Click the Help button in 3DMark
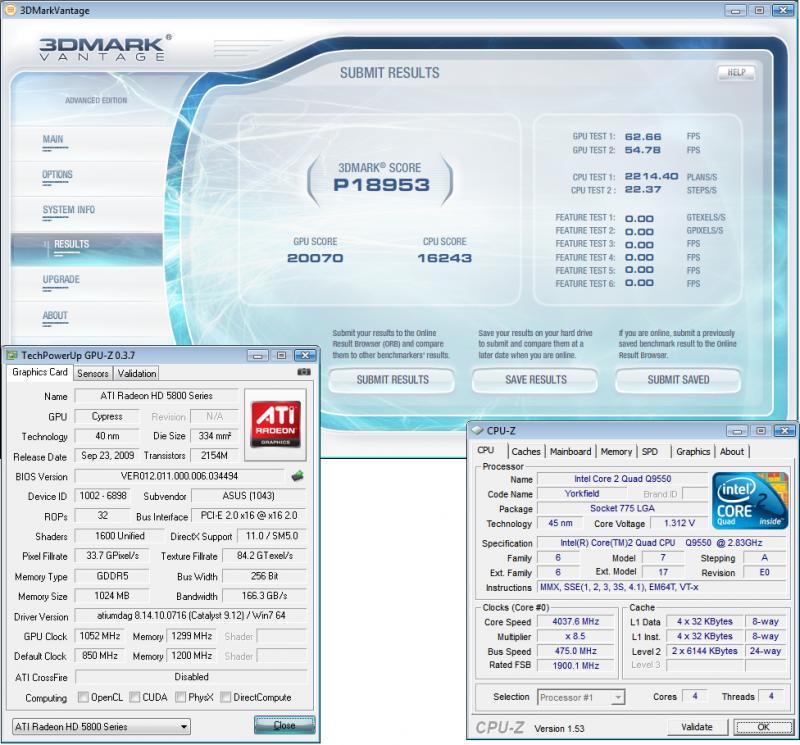This screenshot has height=745, width=800. [x=735, y=73]
